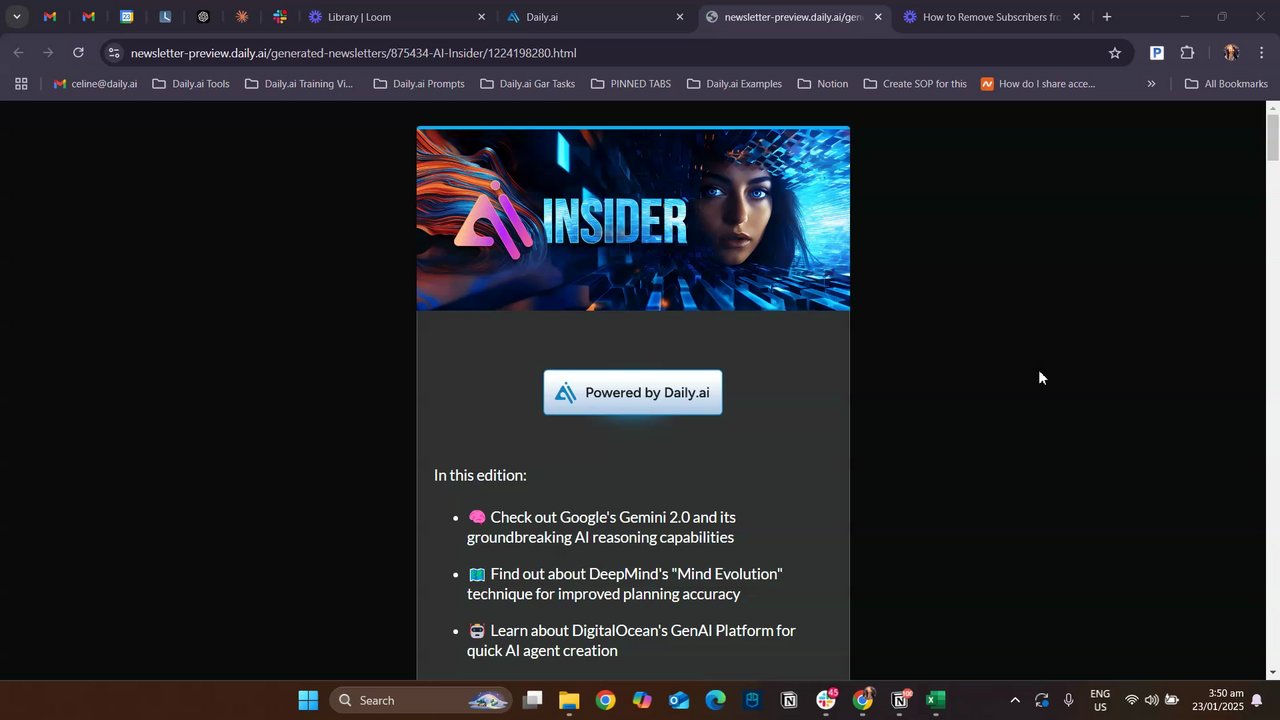Click the AI Insider header banner image
Viewport: 1280px width, 720px height.
[633, 218]
